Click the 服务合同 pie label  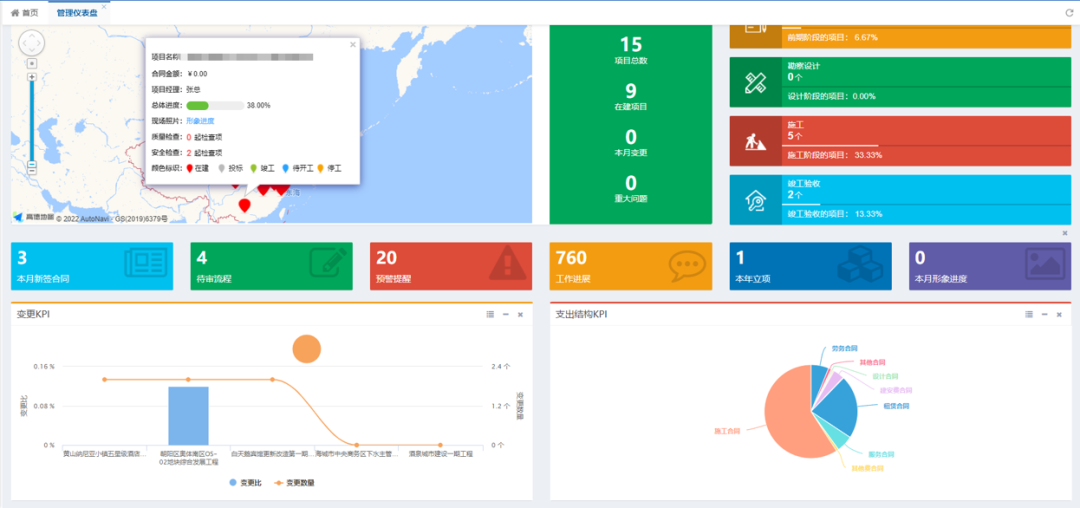[x=881, y=454]
